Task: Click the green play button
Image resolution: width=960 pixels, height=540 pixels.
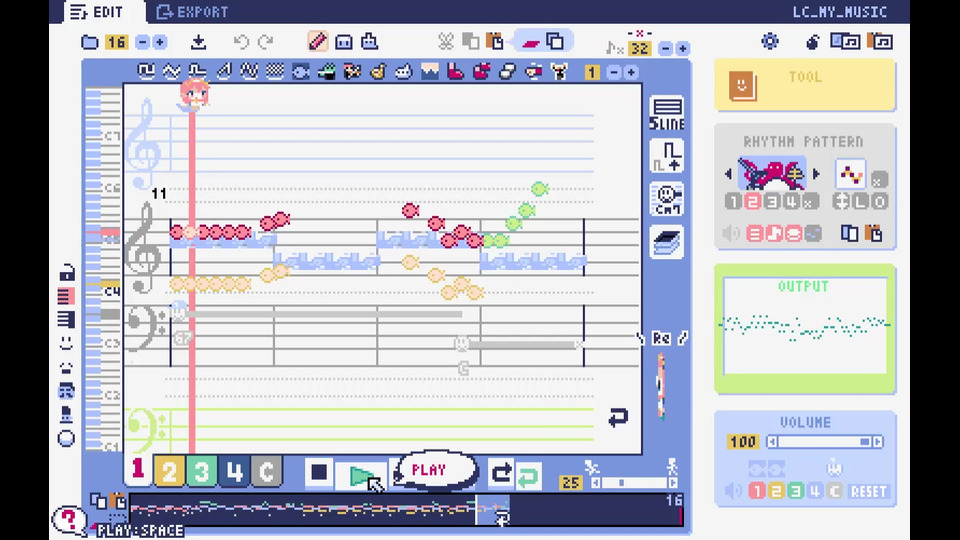Action: [361, 475]
